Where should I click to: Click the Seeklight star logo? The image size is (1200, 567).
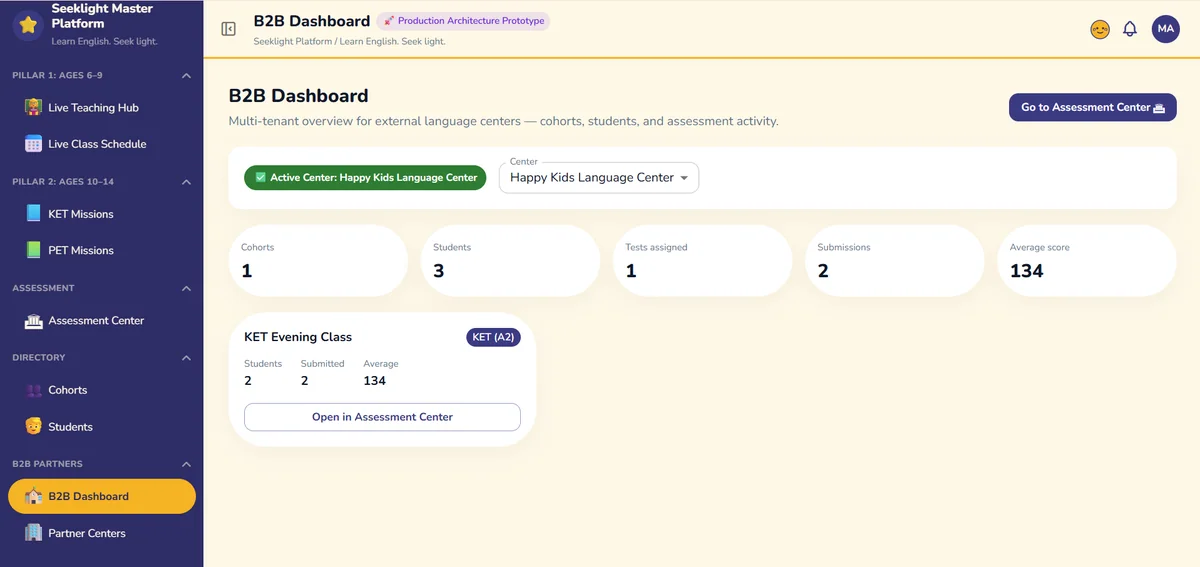click(28, 26)
